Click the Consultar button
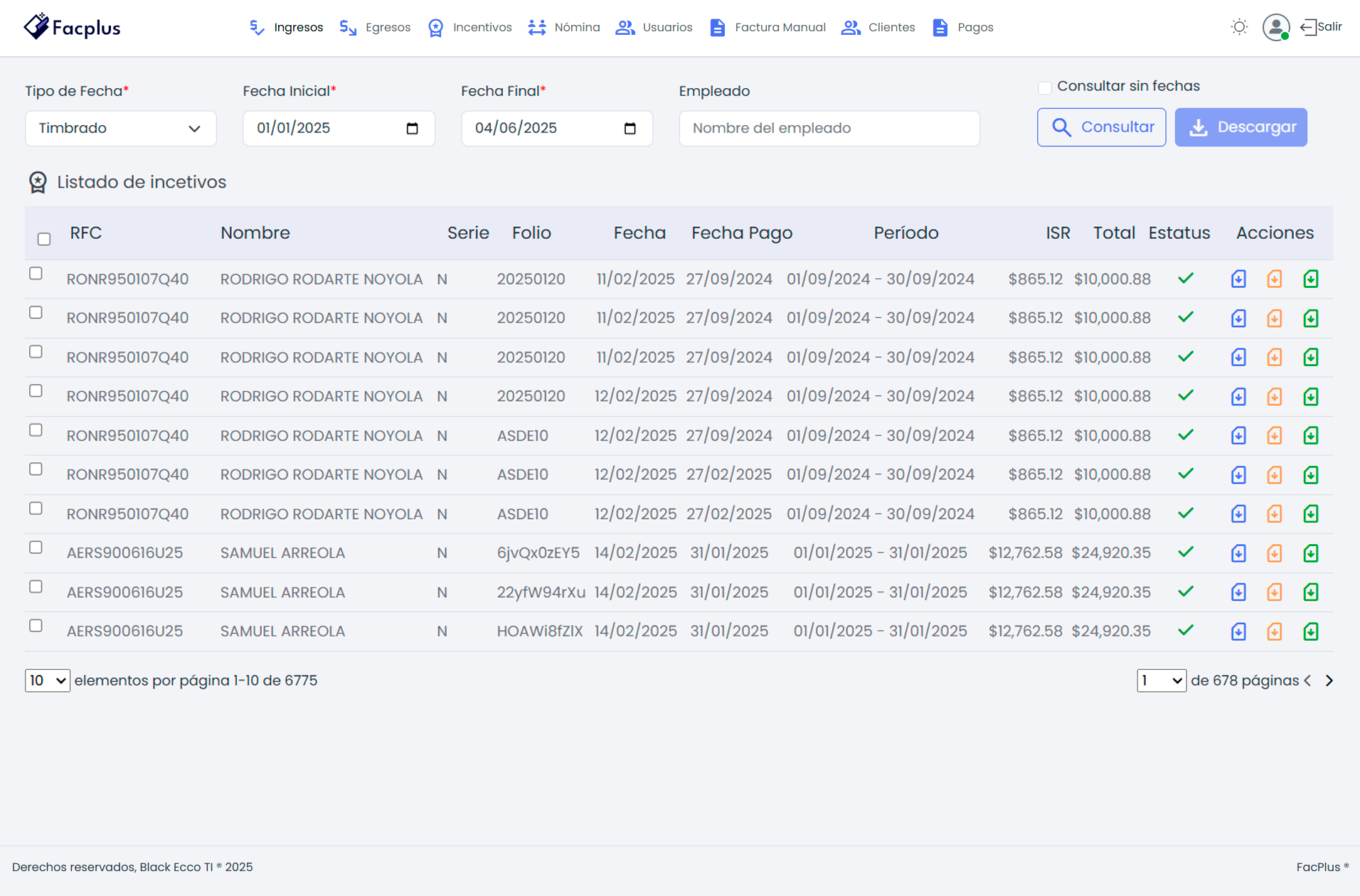 [1101, 127]
